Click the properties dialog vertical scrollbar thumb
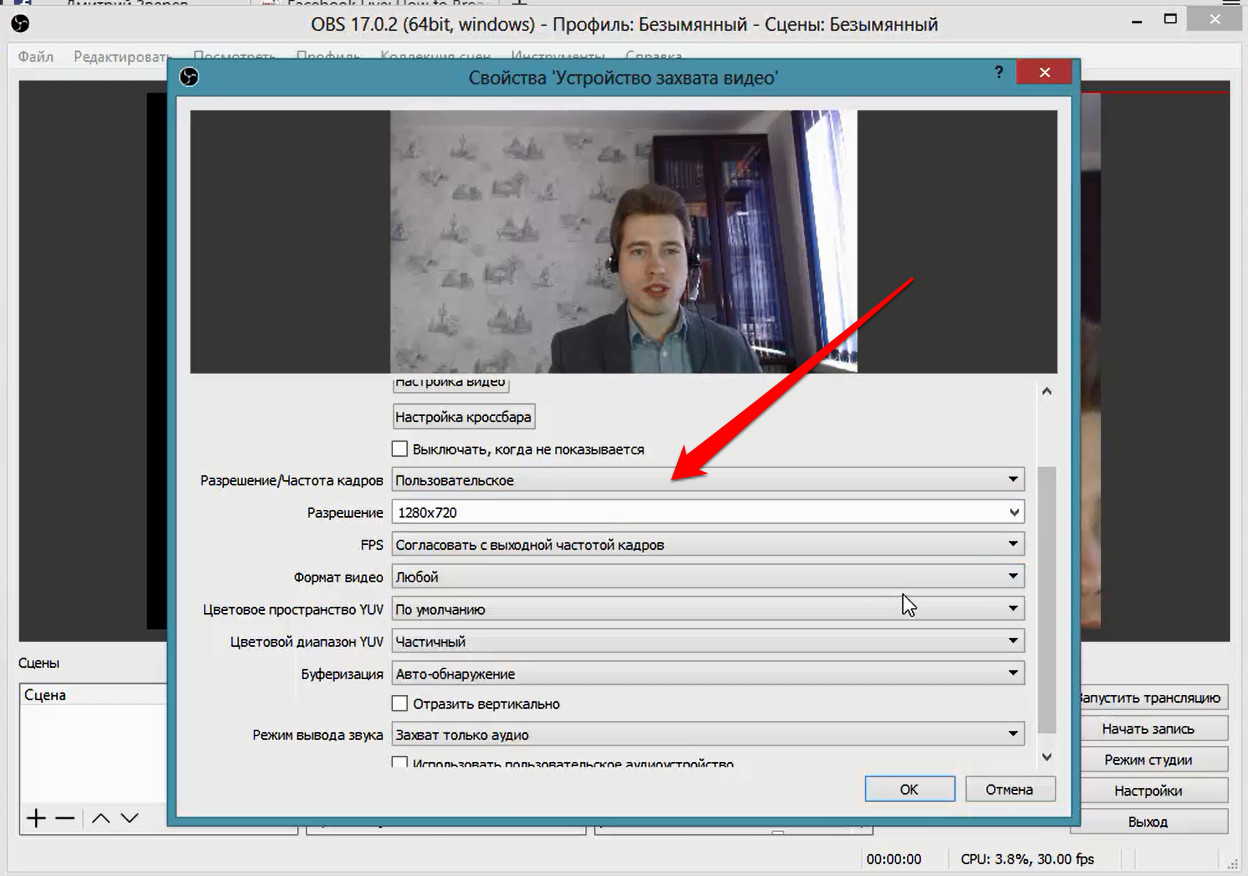The width and height of the screenshot is (1248, 876). coord(1046,600)
